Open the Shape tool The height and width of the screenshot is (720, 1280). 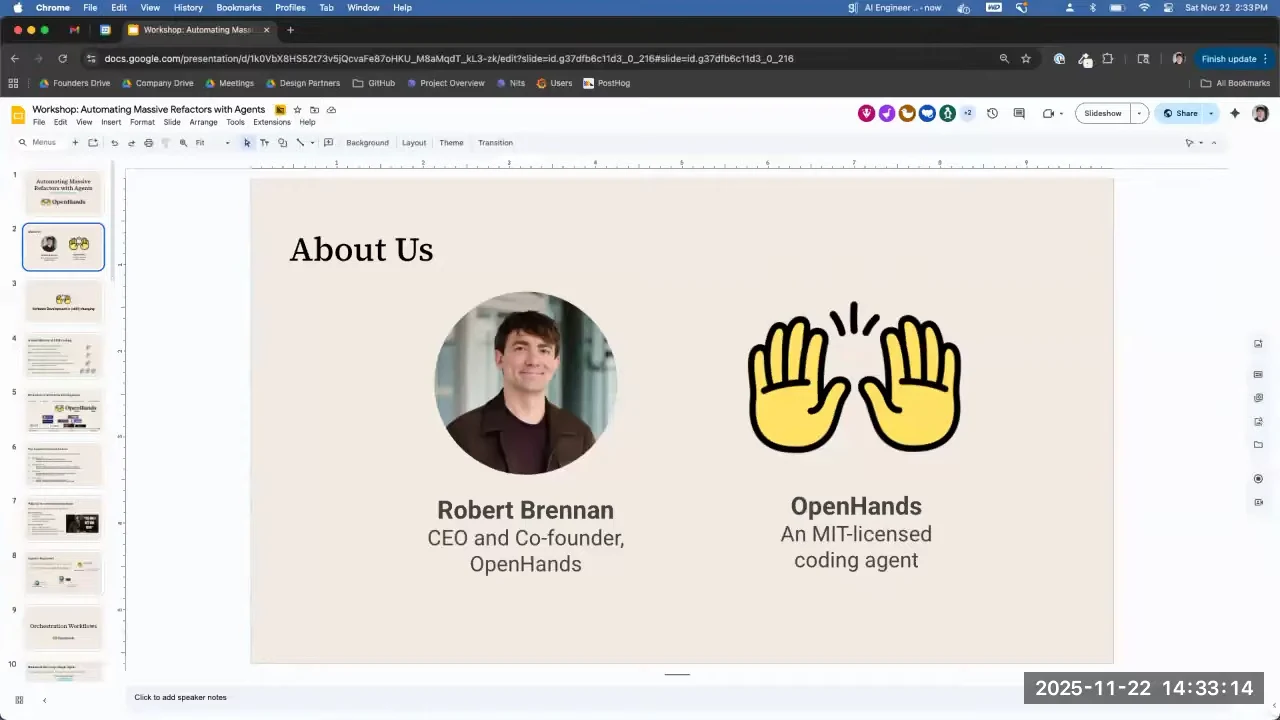(282, 143)
